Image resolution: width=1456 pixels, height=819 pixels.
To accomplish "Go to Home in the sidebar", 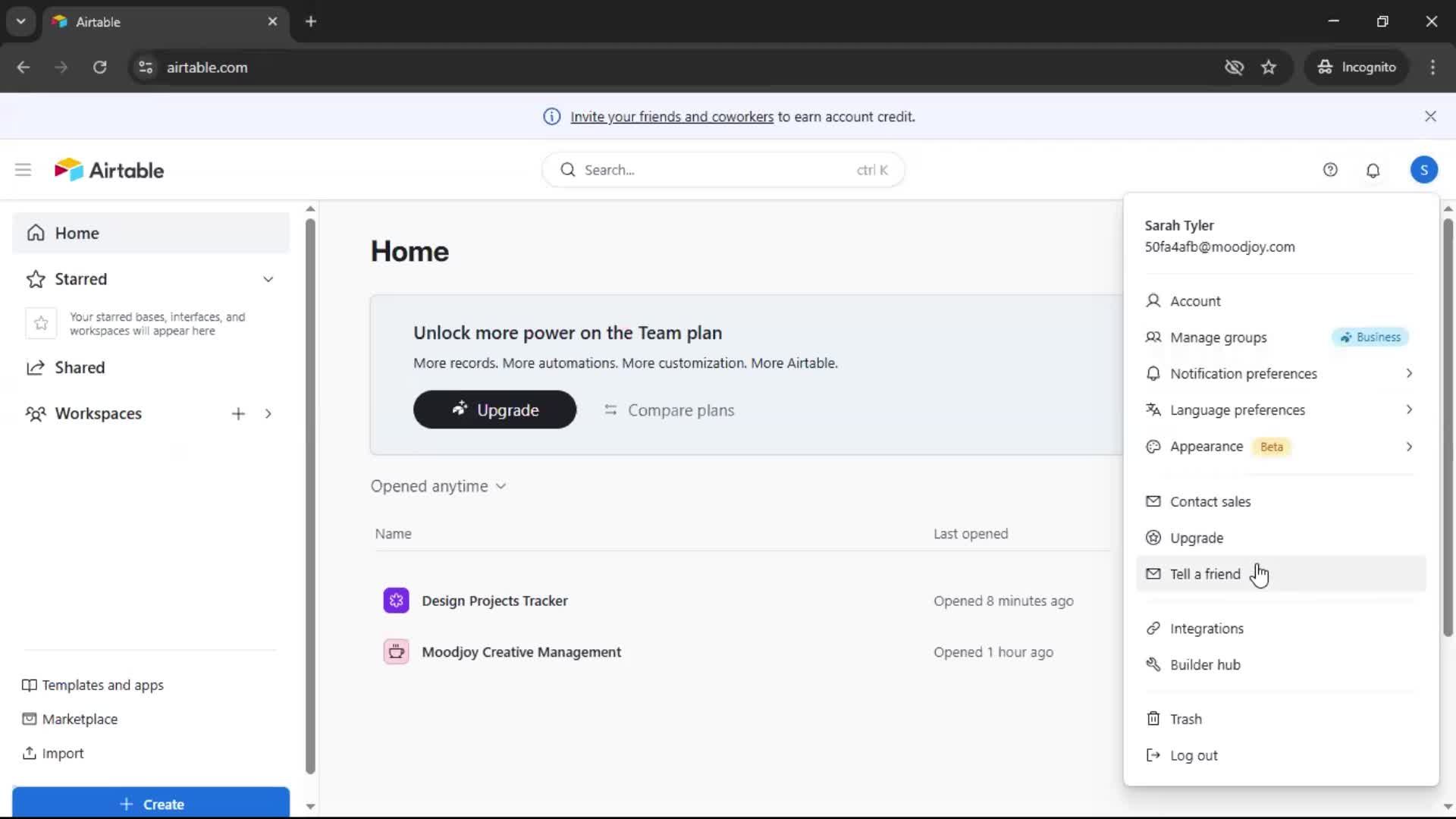I will 151,233.
